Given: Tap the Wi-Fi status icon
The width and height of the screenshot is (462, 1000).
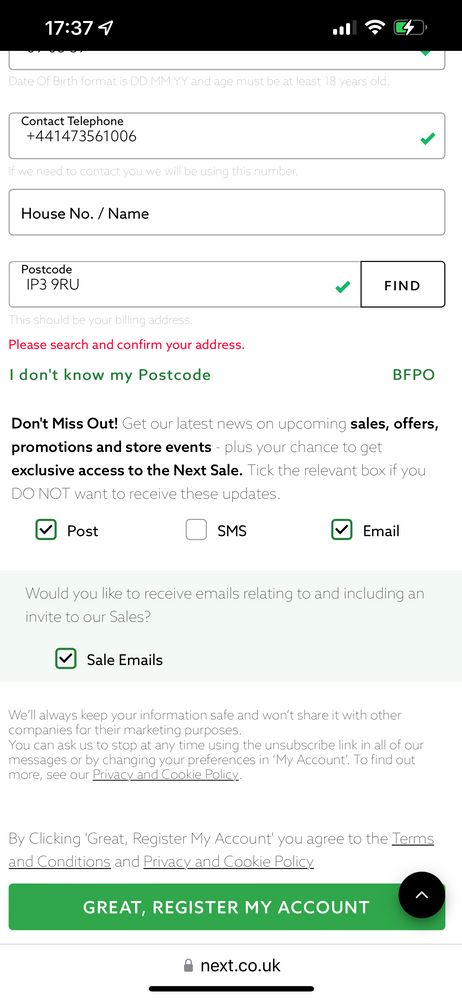Looking at the screenshot, I should [375, 27].
